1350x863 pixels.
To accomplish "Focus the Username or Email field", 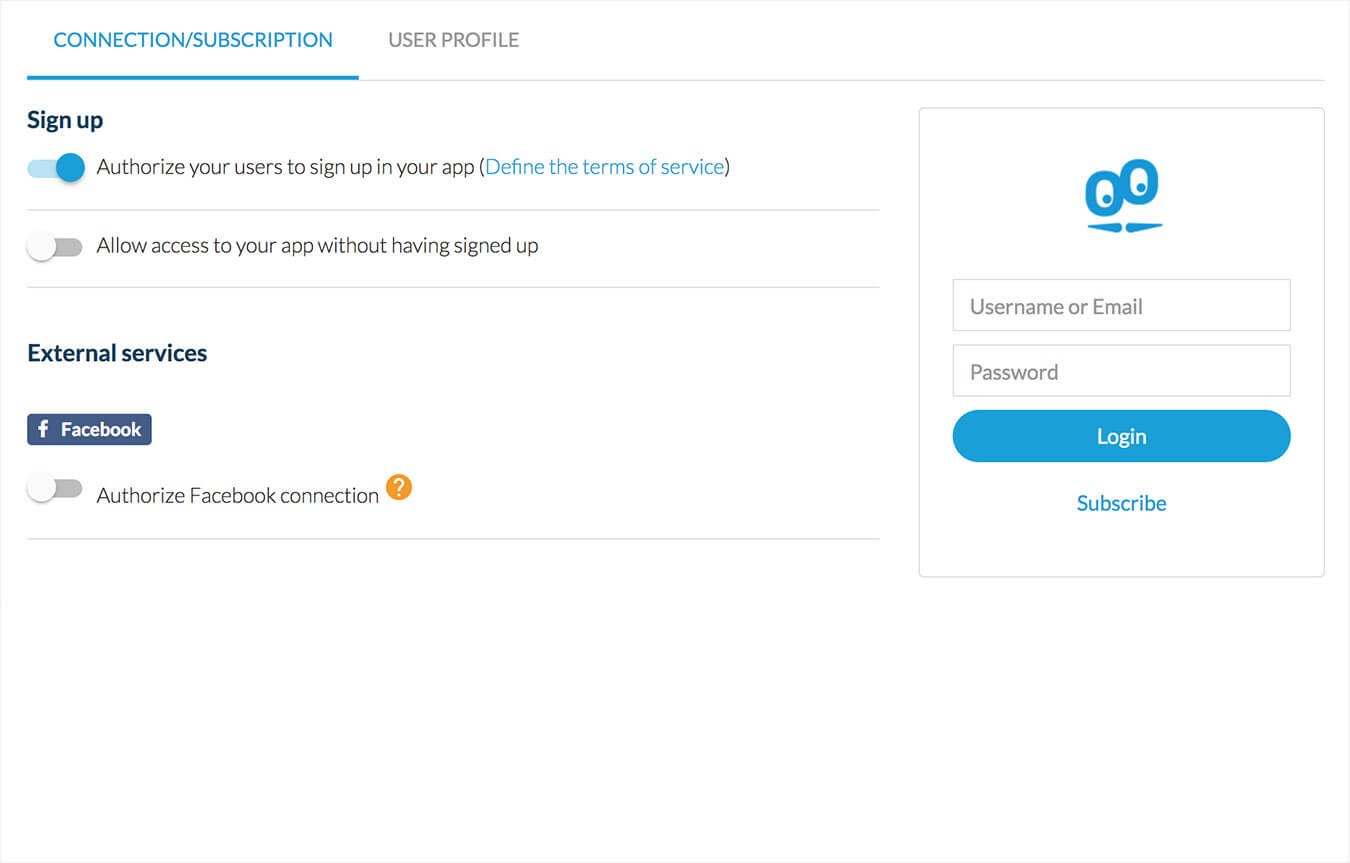I will pyautogui.click(x=1121, y=306).
